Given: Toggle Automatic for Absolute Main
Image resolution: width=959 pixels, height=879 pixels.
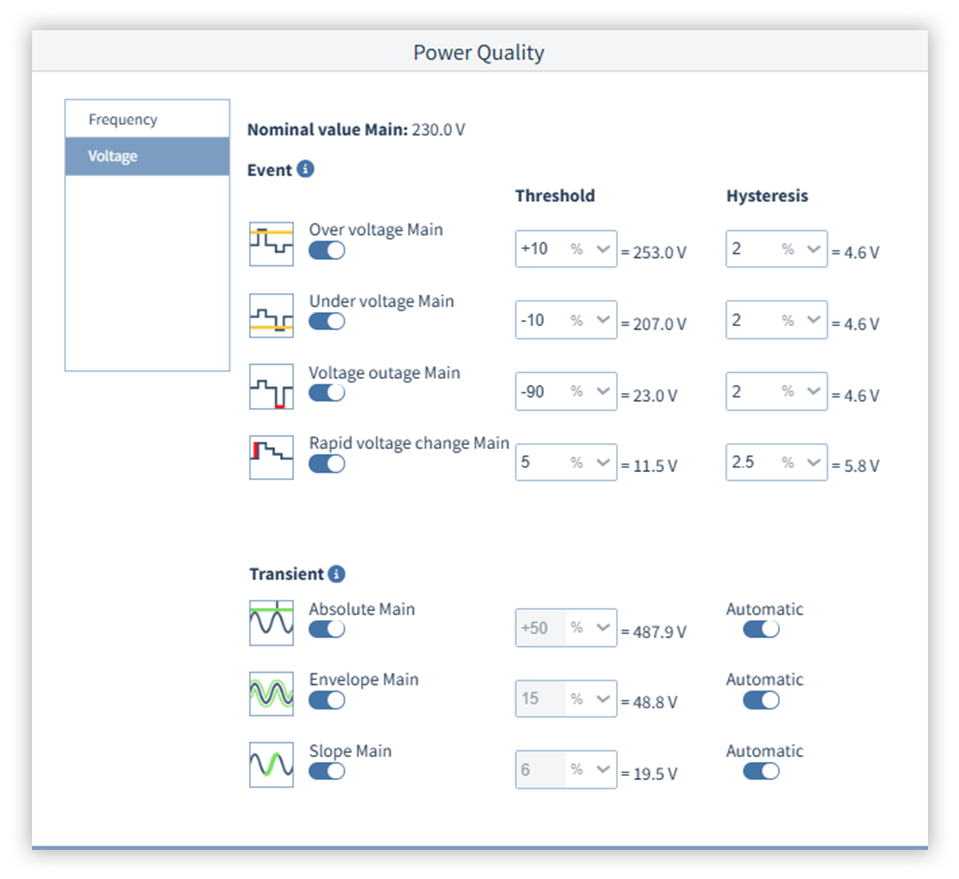Looking at the screenshot, I should coord(762,629).
